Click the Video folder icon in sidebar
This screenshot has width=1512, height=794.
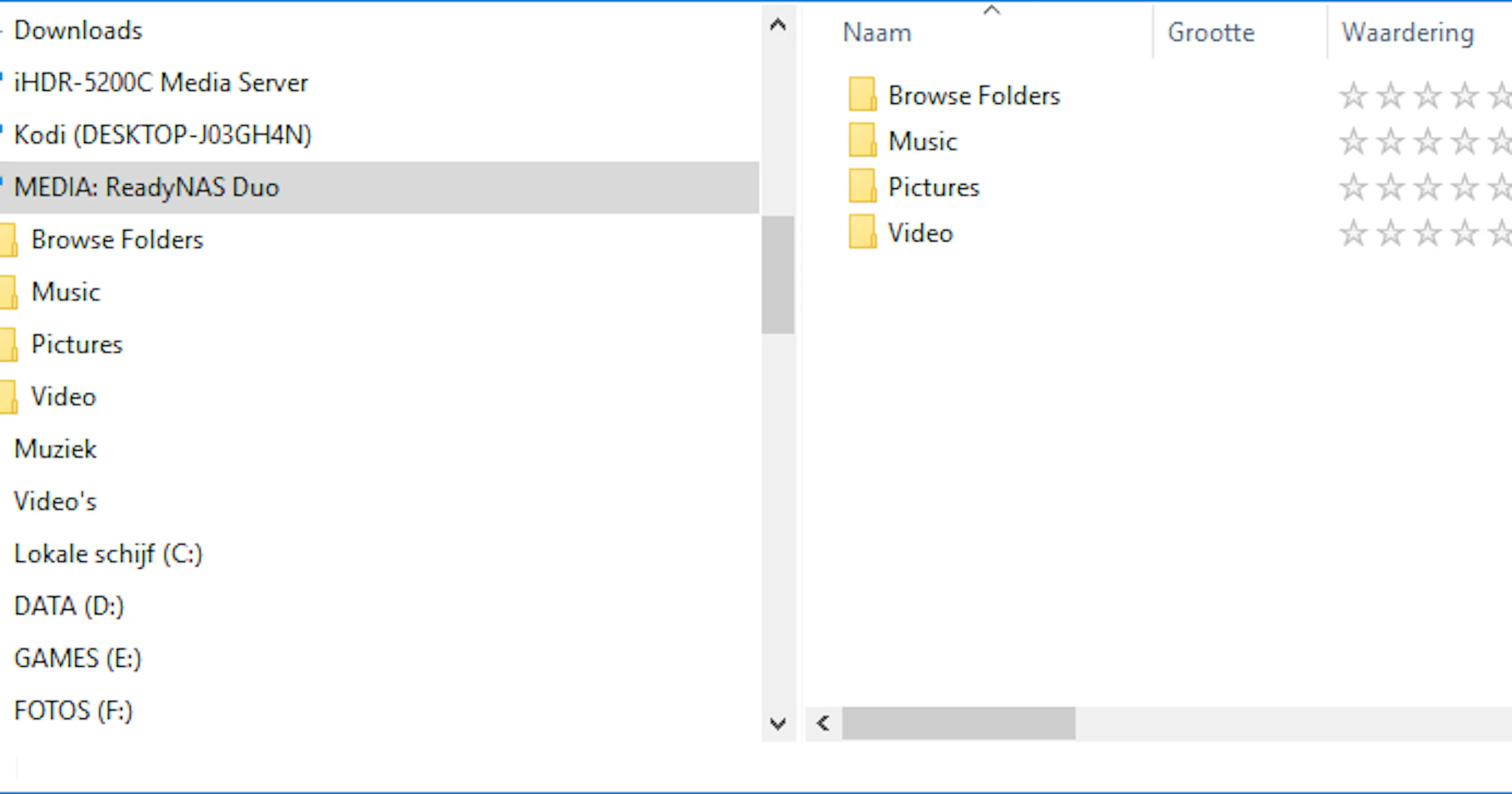pos(8,396)
